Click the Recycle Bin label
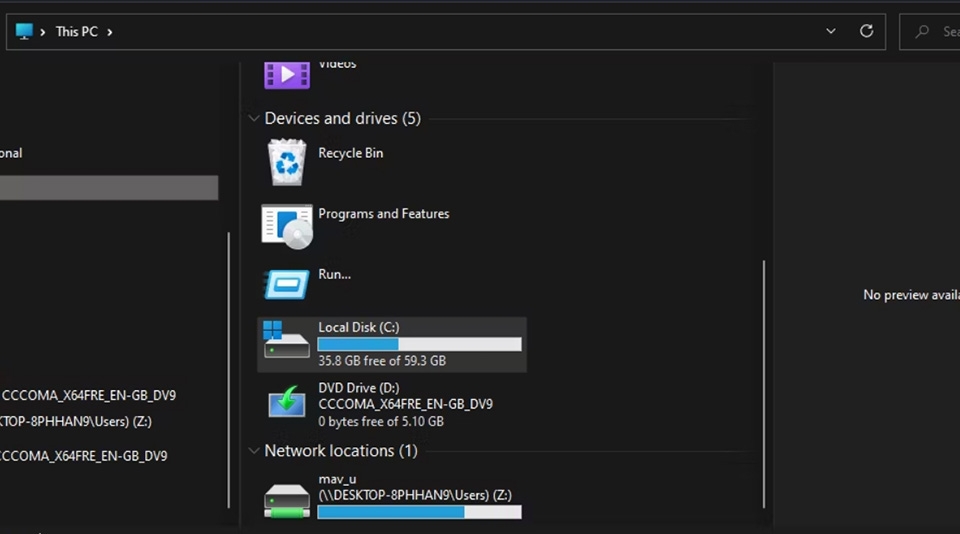The width and height of the screenshot is (960, 534). tap(351, 153)
